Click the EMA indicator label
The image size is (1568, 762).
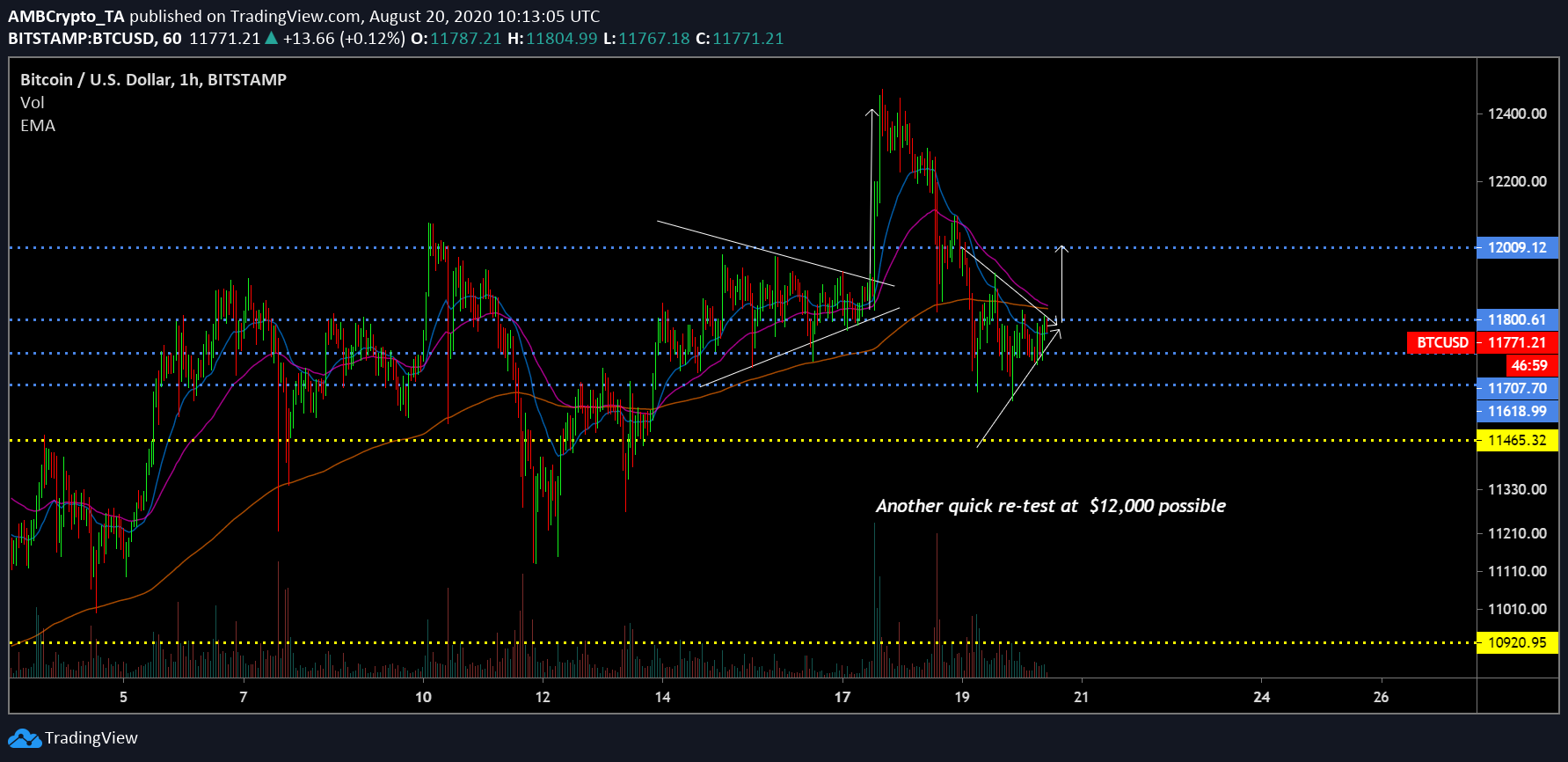(x=38, y=126)
